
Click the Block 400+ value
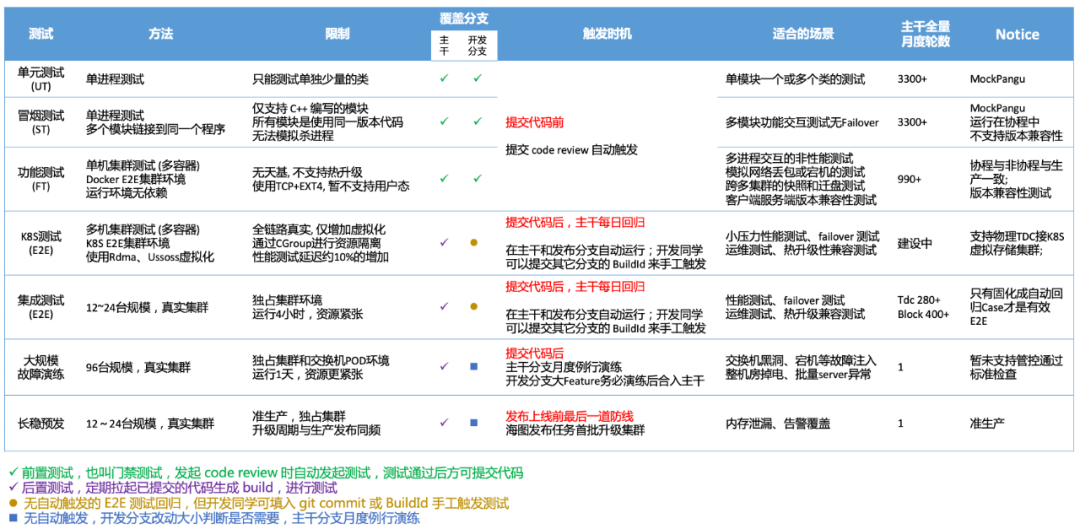923,313
